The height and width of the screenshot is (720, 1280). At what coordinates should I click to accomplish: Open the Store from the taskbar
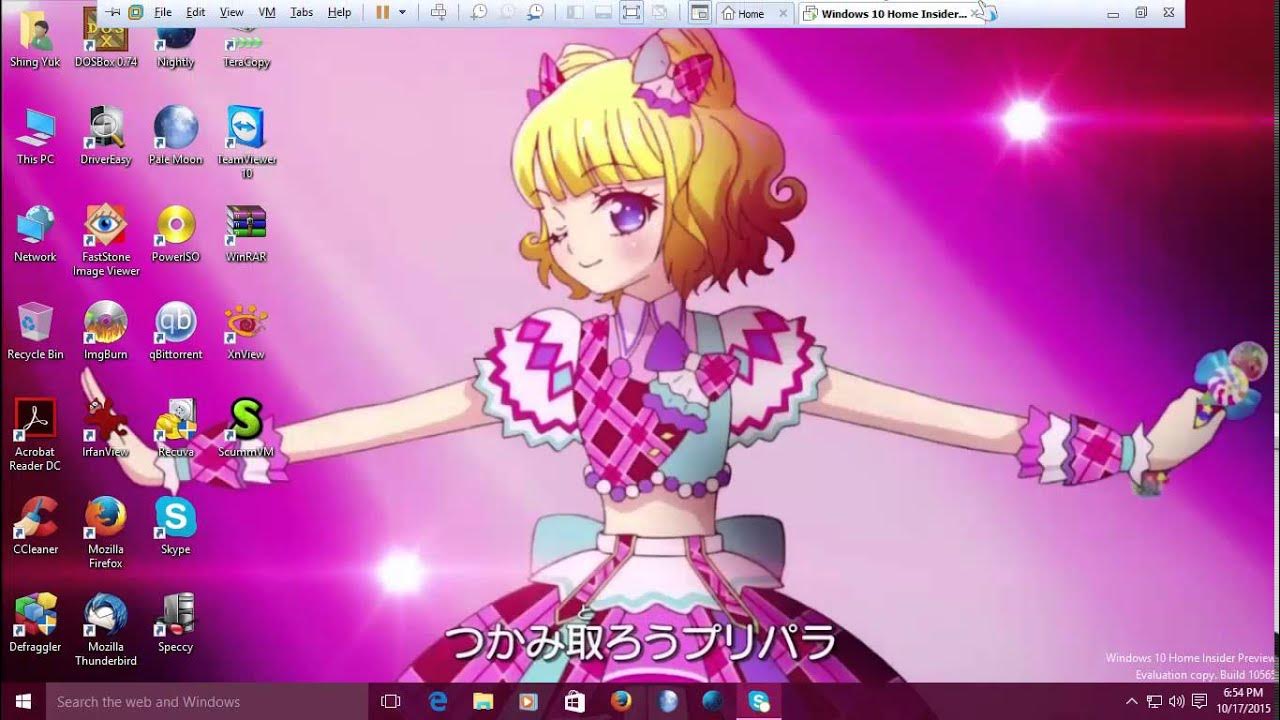(x=574, y=702)
